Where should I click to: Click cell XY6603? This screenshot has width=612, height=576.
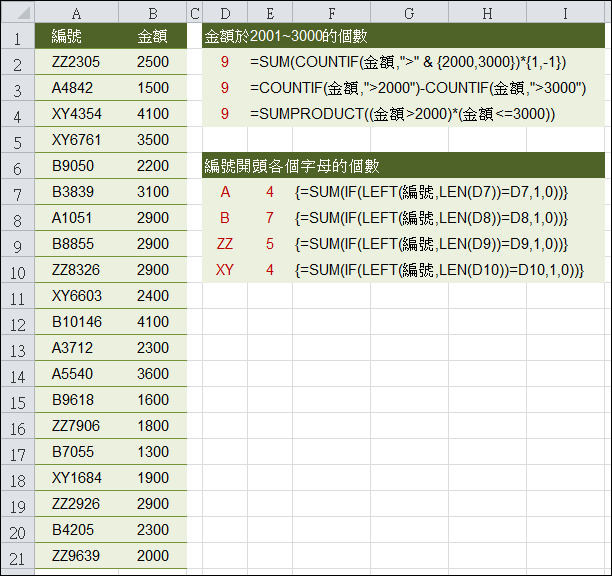[76, 296]
